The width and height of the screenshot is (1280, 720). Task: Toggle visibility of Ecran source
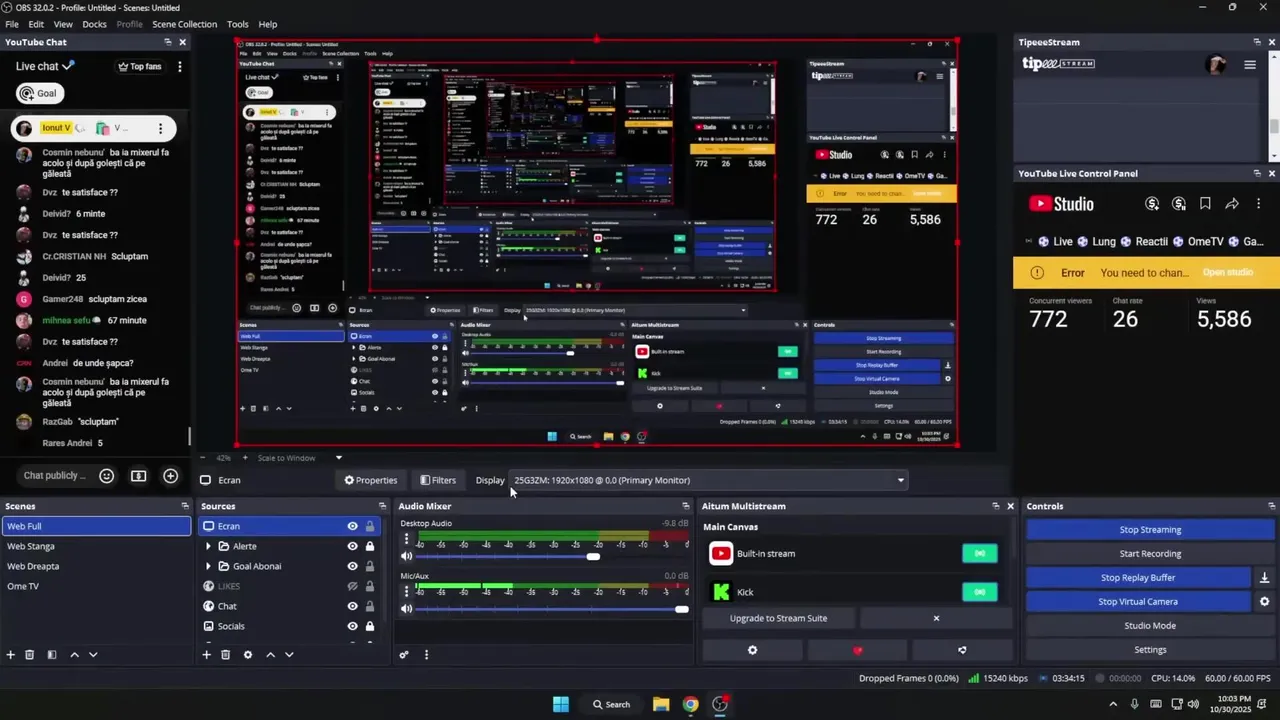352,526
